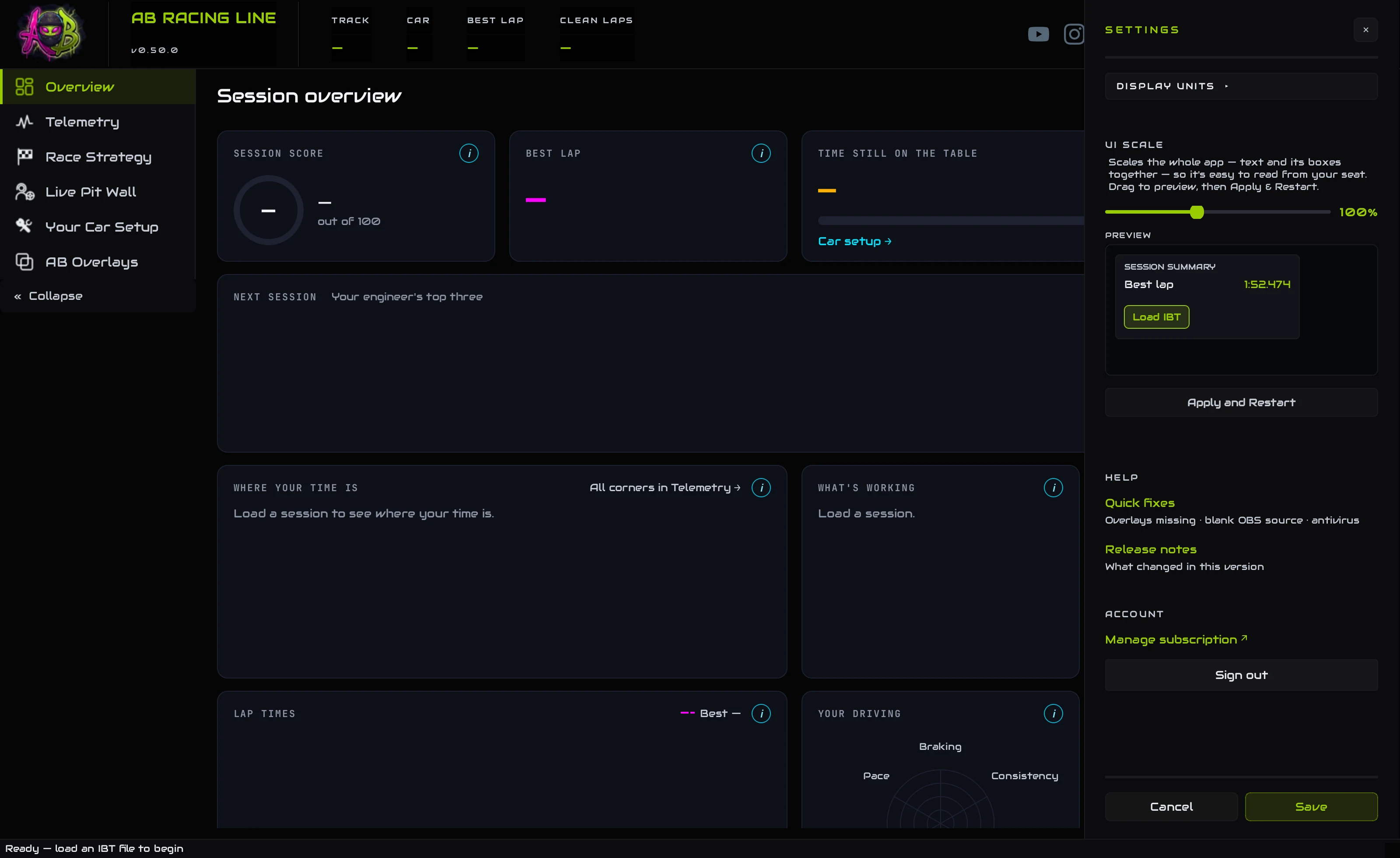The height and width of the screenshot is (858, 1400).
Task: Click the 1:52.474 preview lap time
Action: click(x=1267, y=284)
